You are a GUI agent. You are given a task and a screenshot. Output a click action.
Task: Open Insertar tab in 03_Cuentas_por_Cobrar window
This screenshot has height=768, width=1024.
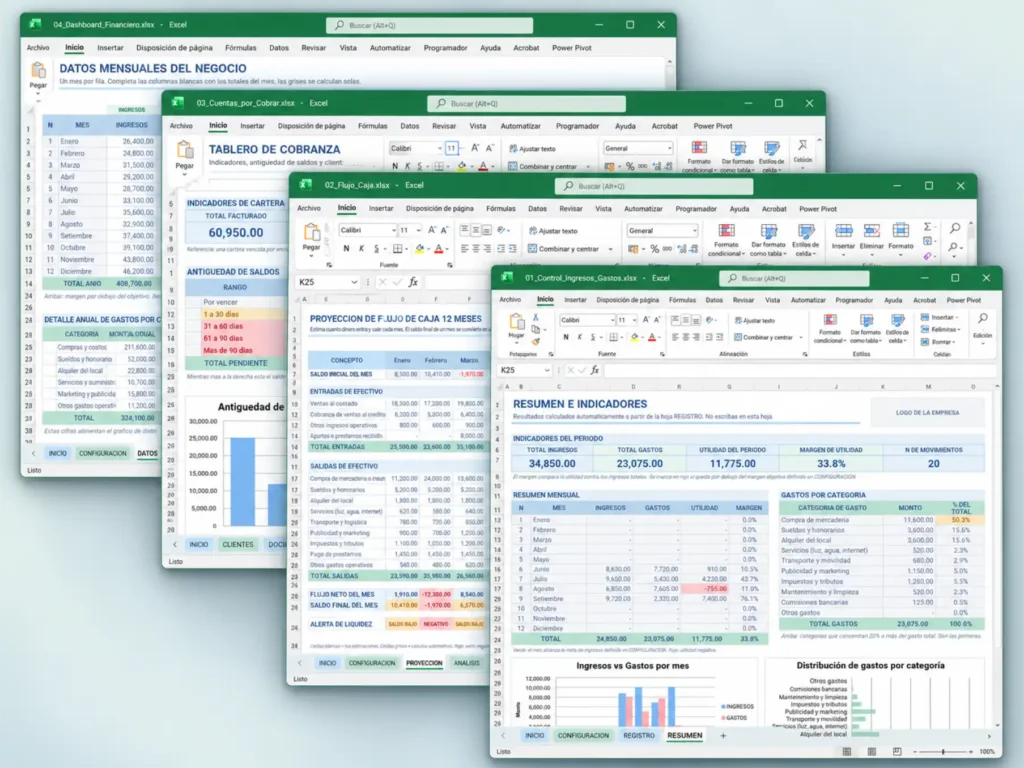coord(252,126)
